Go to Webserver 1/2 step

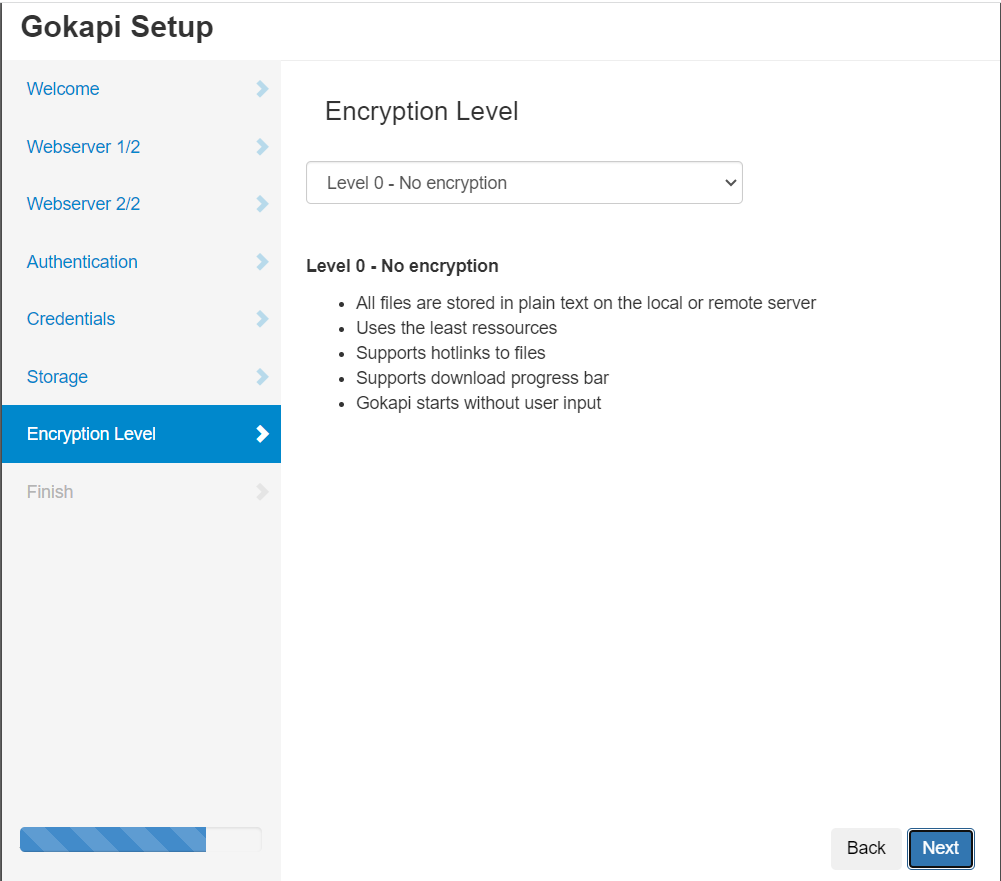pyautogui.click(x=141, y=146)
